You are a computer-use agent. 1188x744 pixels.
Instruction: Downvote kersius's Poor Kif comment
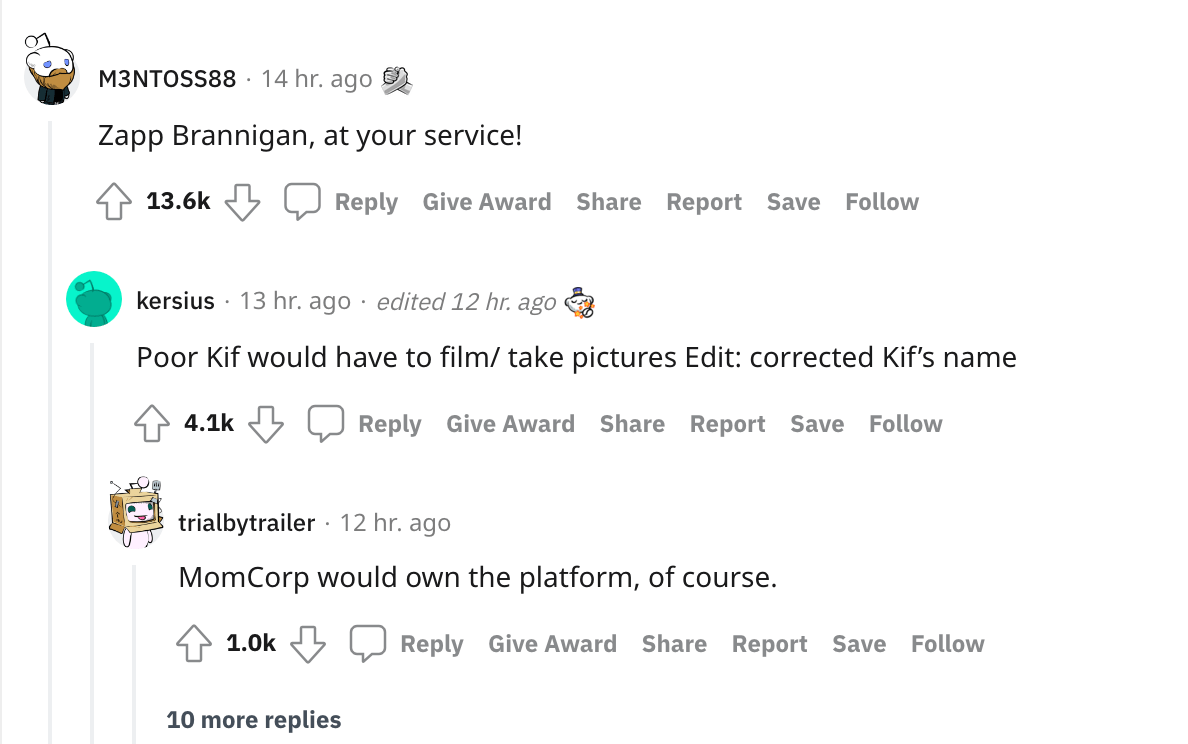tap(266, 424)
